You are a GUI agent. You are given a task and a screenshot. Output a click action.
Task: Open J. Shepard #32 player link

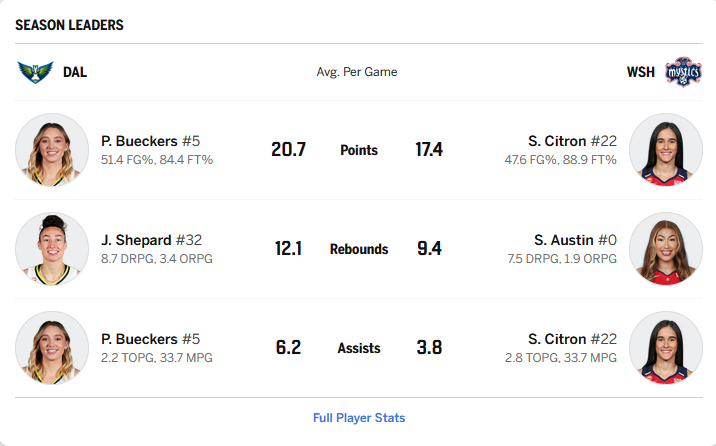(x=151, y=240)
